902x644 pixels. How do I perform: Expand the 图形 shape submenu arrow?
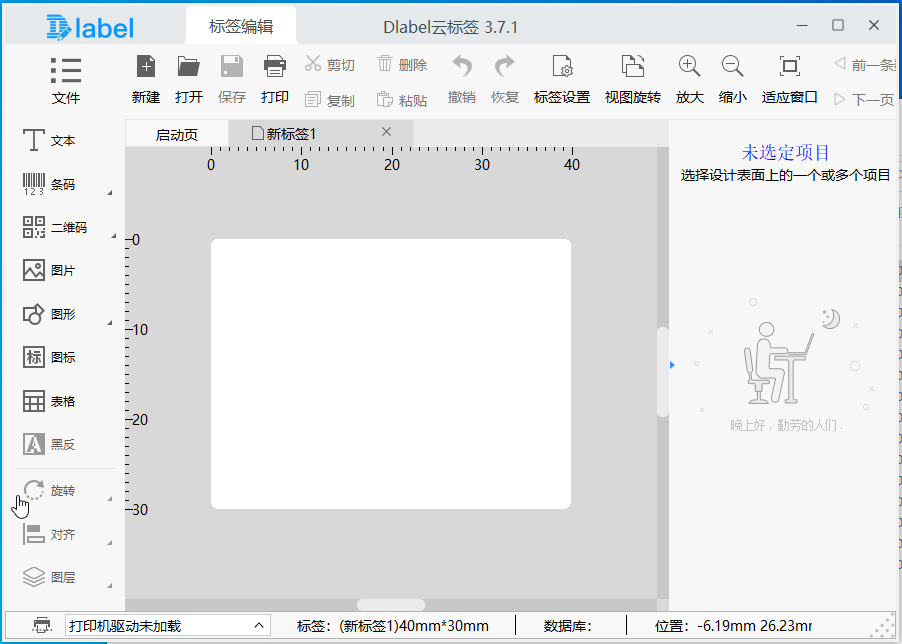click(109, 323)
